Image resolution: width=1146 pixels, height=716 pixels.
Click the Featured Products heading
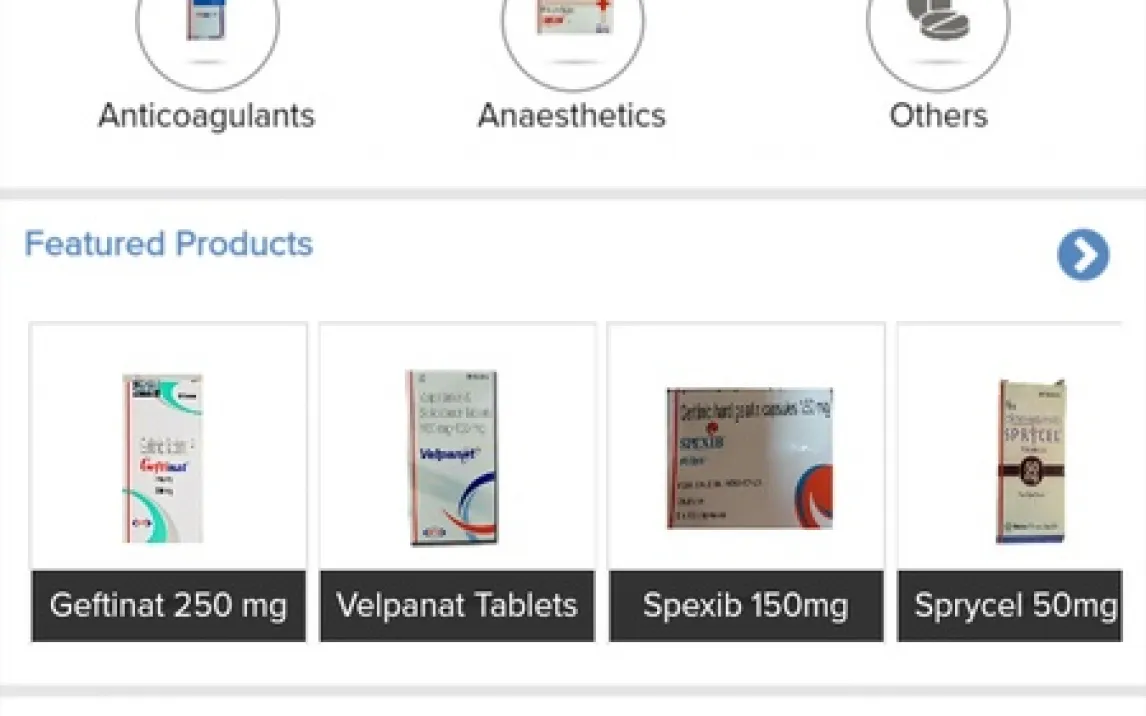[x=169, y=244]
